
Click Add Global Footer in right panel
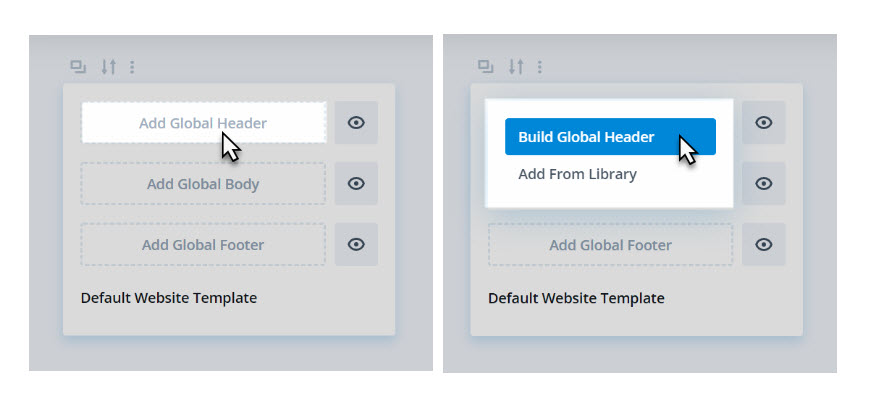[611, 245]
